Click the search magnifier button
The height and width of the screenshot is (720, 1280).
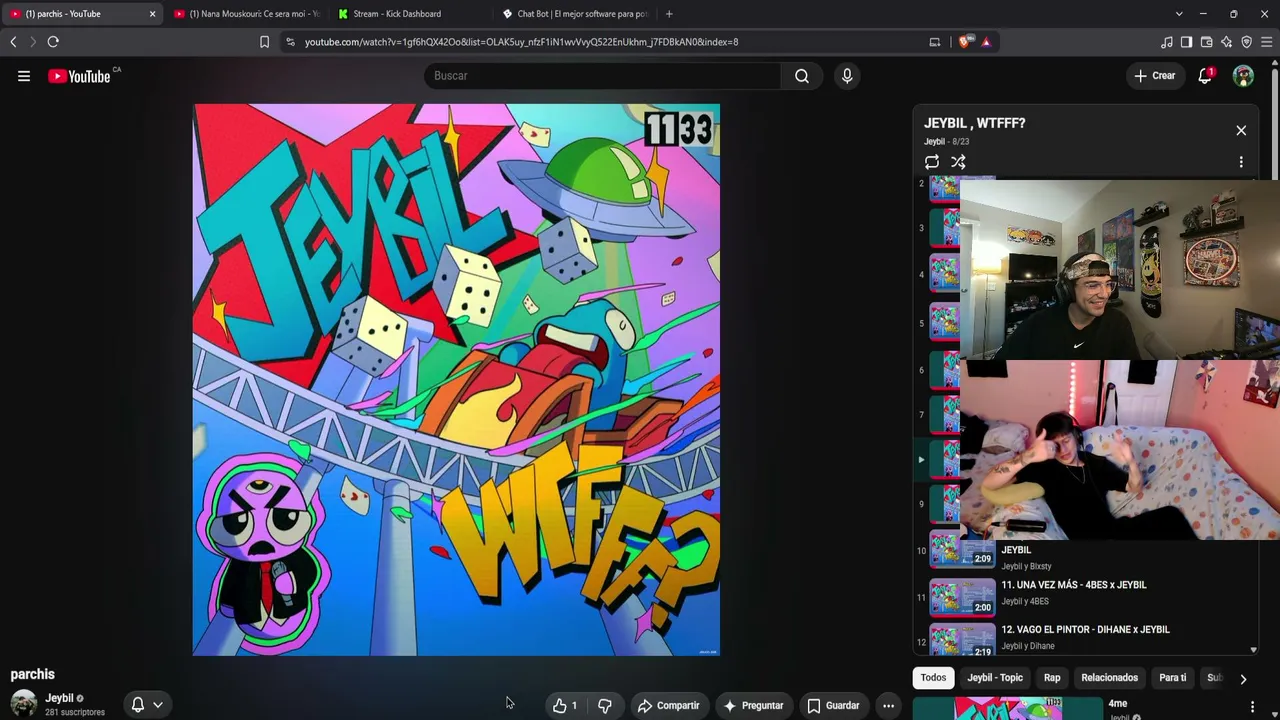tap(802, 76)
